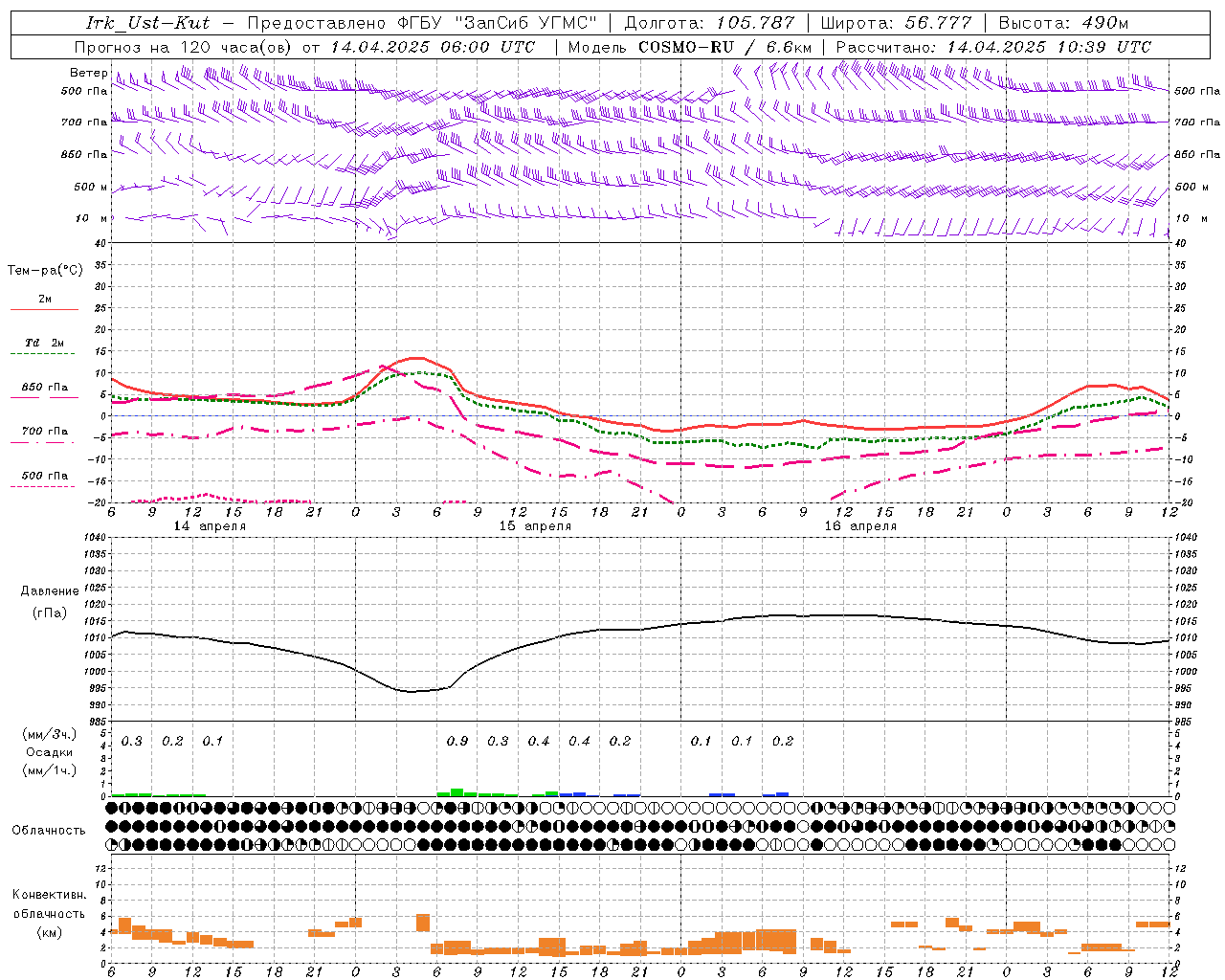Click the Осадки panel label
Screen dimensions: 1225x980
point(50,752)
